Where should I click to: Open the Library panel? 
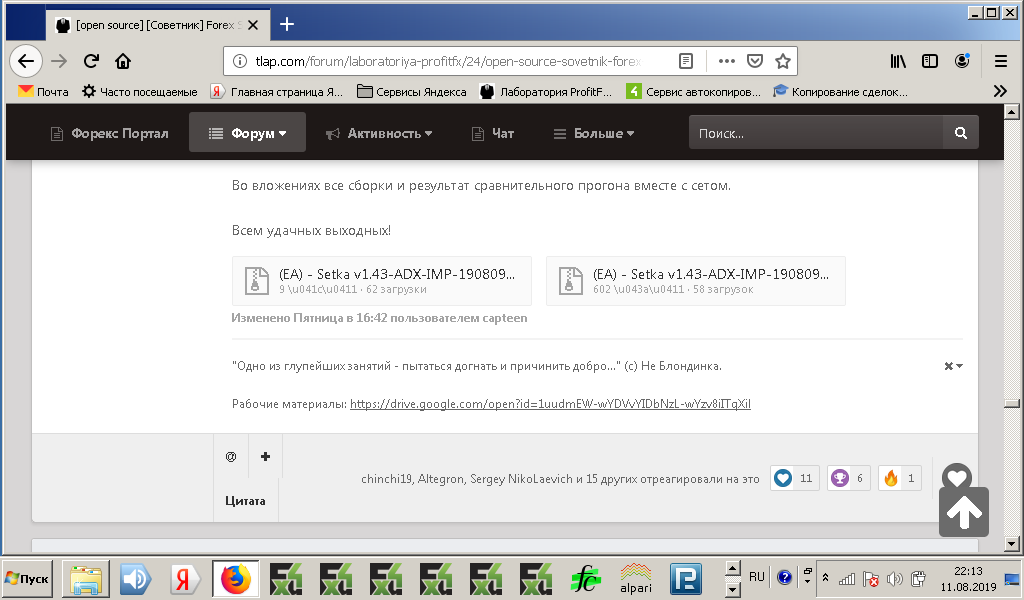pyautogui.click(x=898, y=61)
